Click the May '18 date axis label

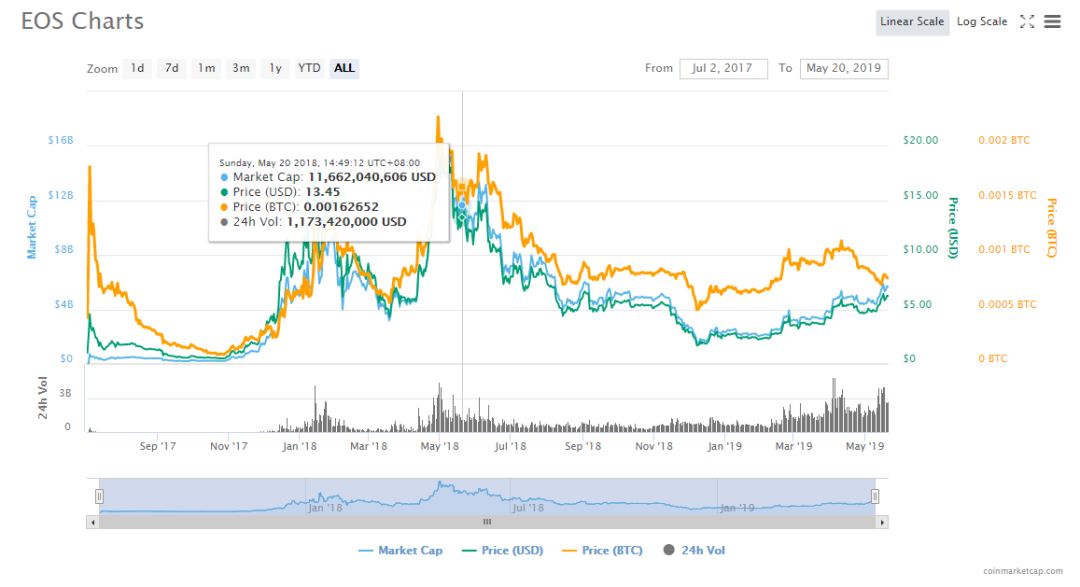click(x=439, y=446)
